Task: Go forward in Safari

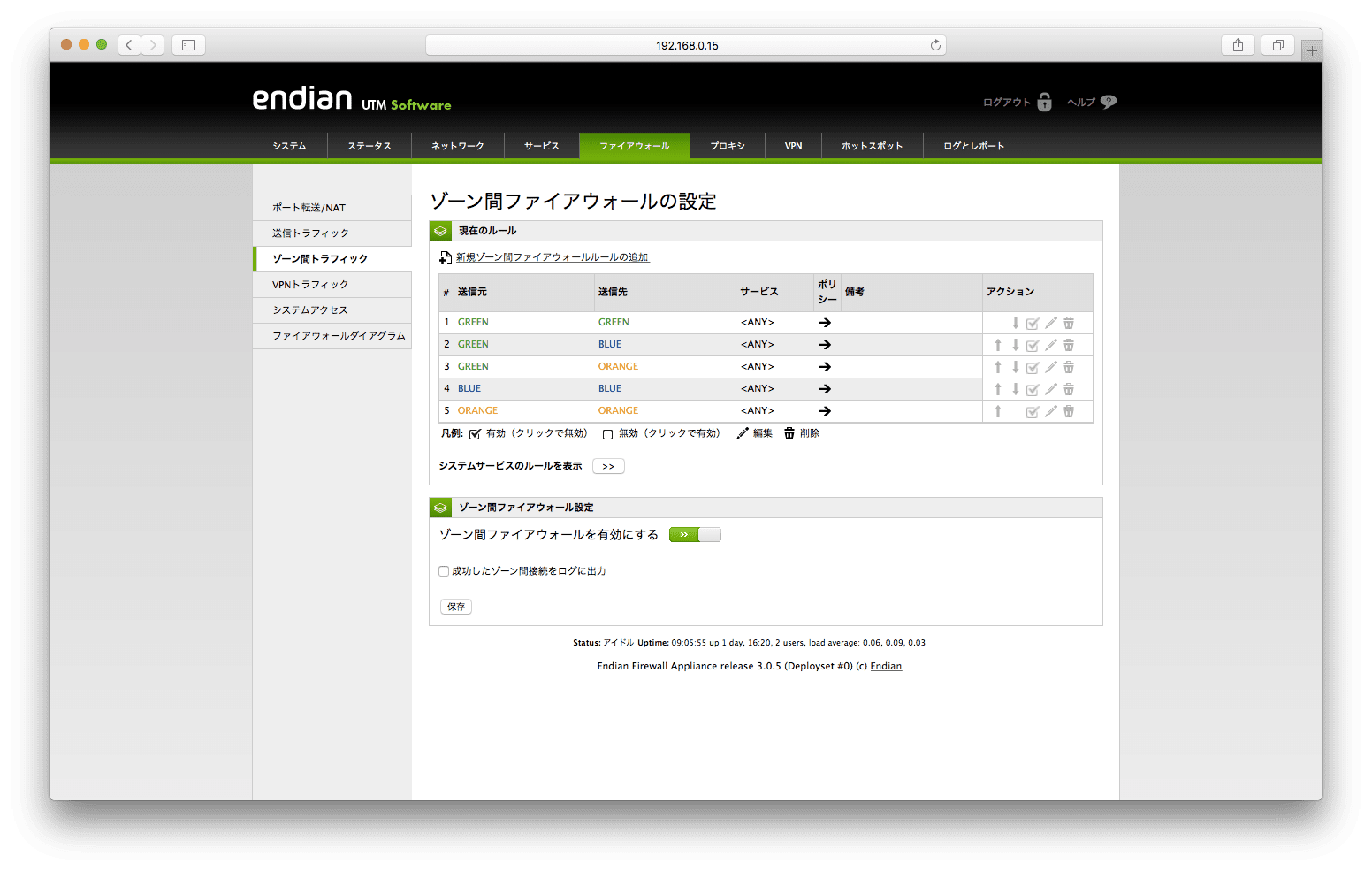Action: click(x=153, y=45)
